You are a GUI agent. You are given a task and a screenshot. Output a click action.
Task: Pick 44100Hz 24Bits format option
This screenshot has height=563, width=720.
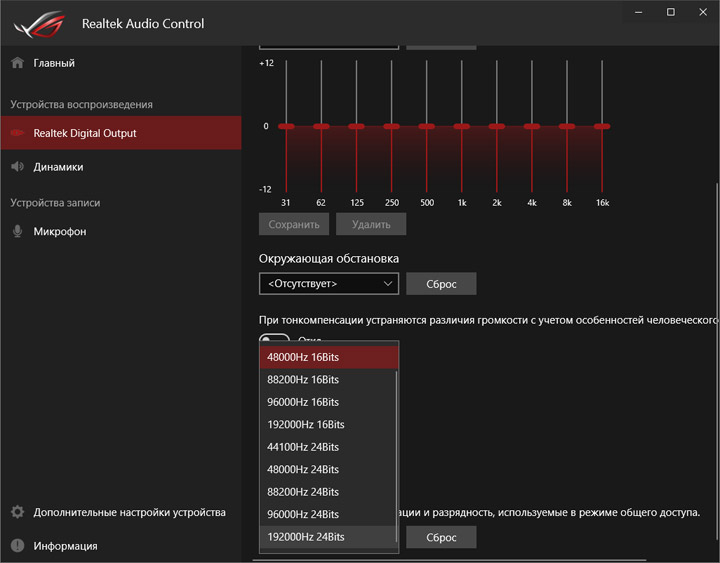tap(328, 447)
